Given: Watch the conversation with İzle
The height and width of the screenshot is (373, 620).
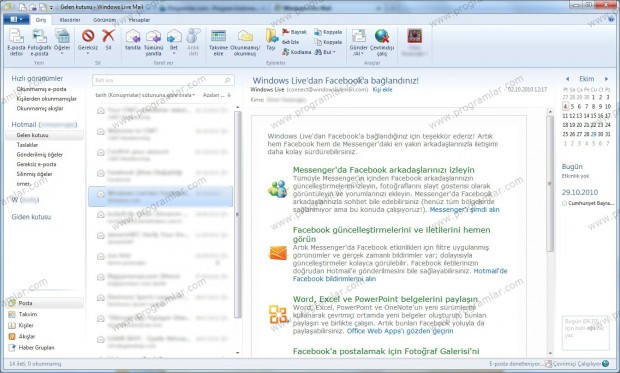Looking at the screenshot, I should click(291, 42).
